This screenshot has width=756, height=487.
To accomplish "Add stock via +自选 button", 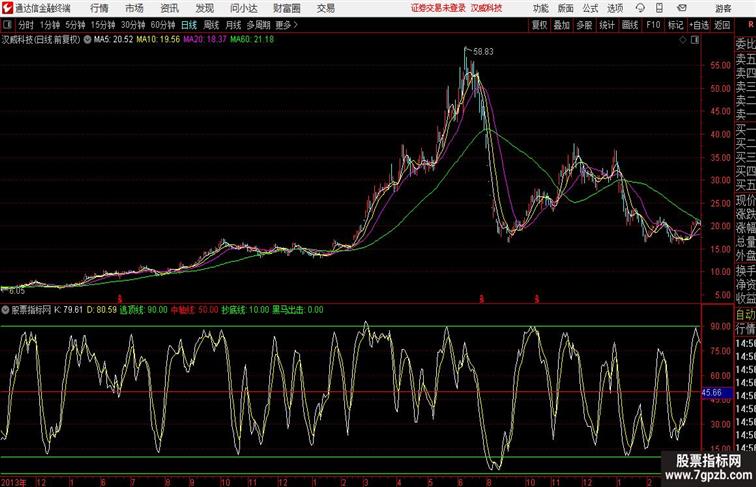I will [x=699, y=25].
